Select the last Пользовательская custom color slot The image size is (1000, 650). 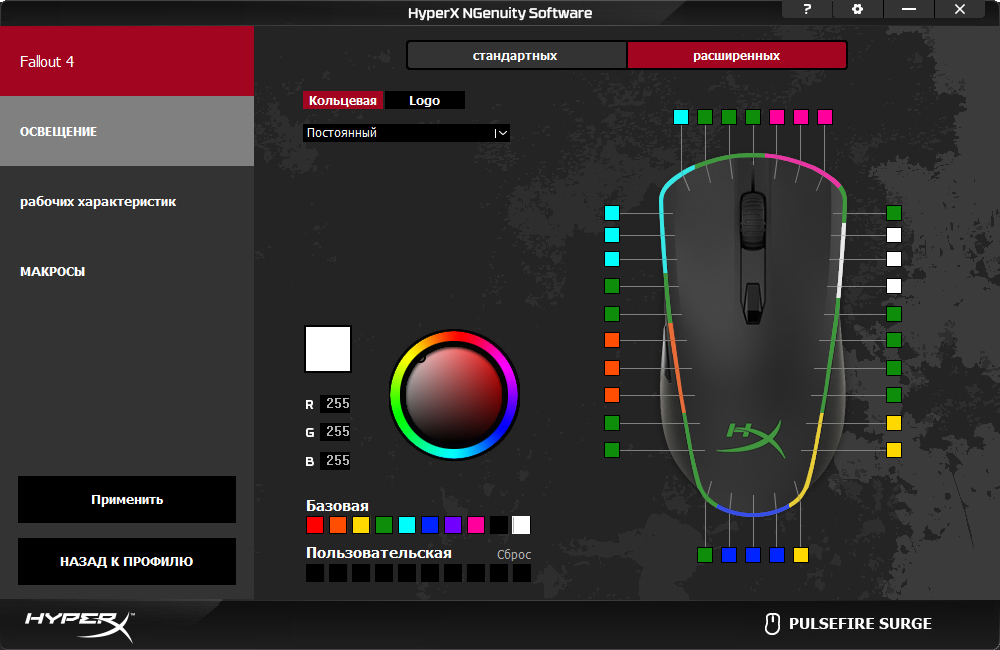(522, 573)
